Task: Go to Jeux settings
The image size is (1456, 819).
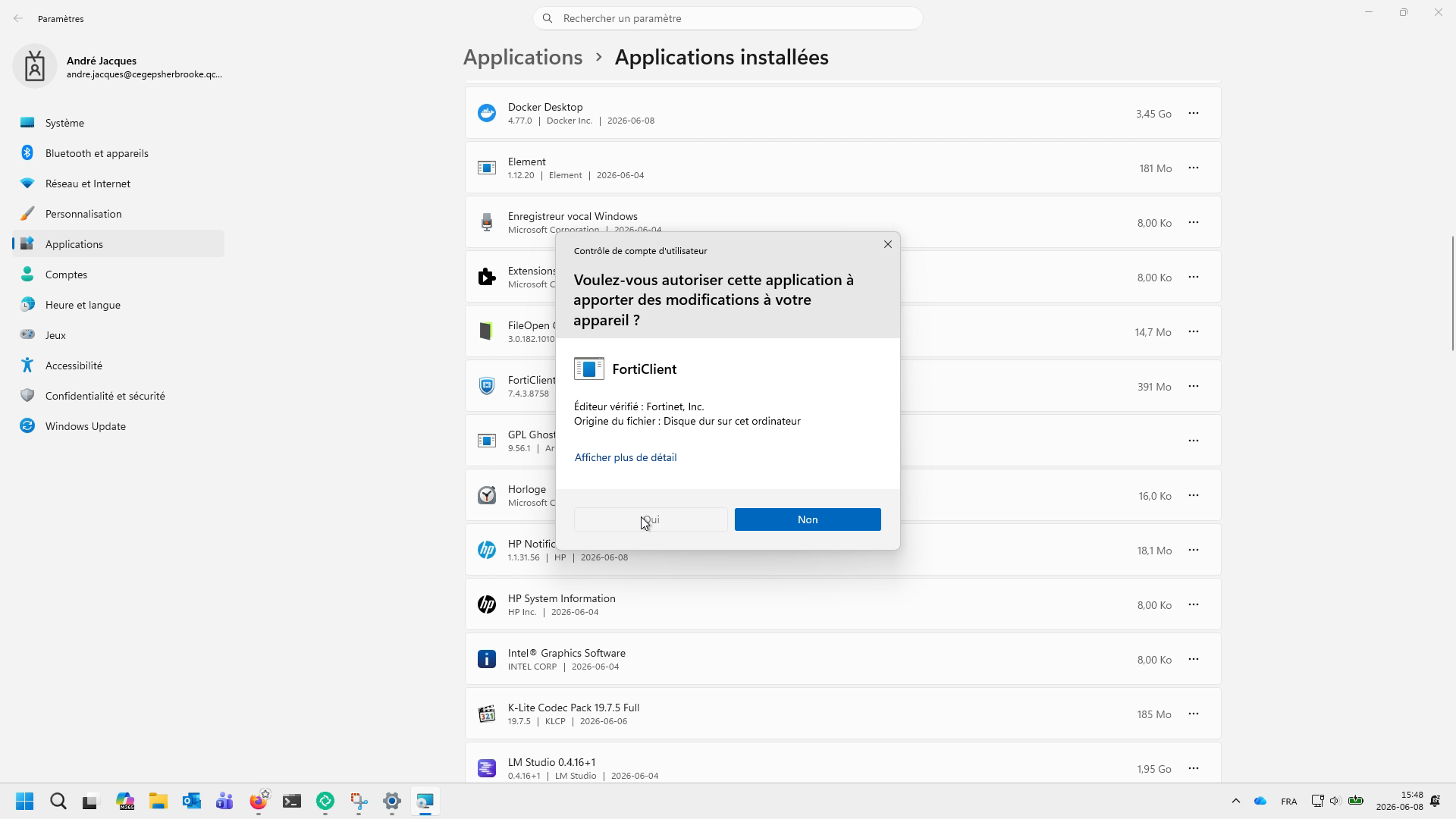Action: coord(118,335)
